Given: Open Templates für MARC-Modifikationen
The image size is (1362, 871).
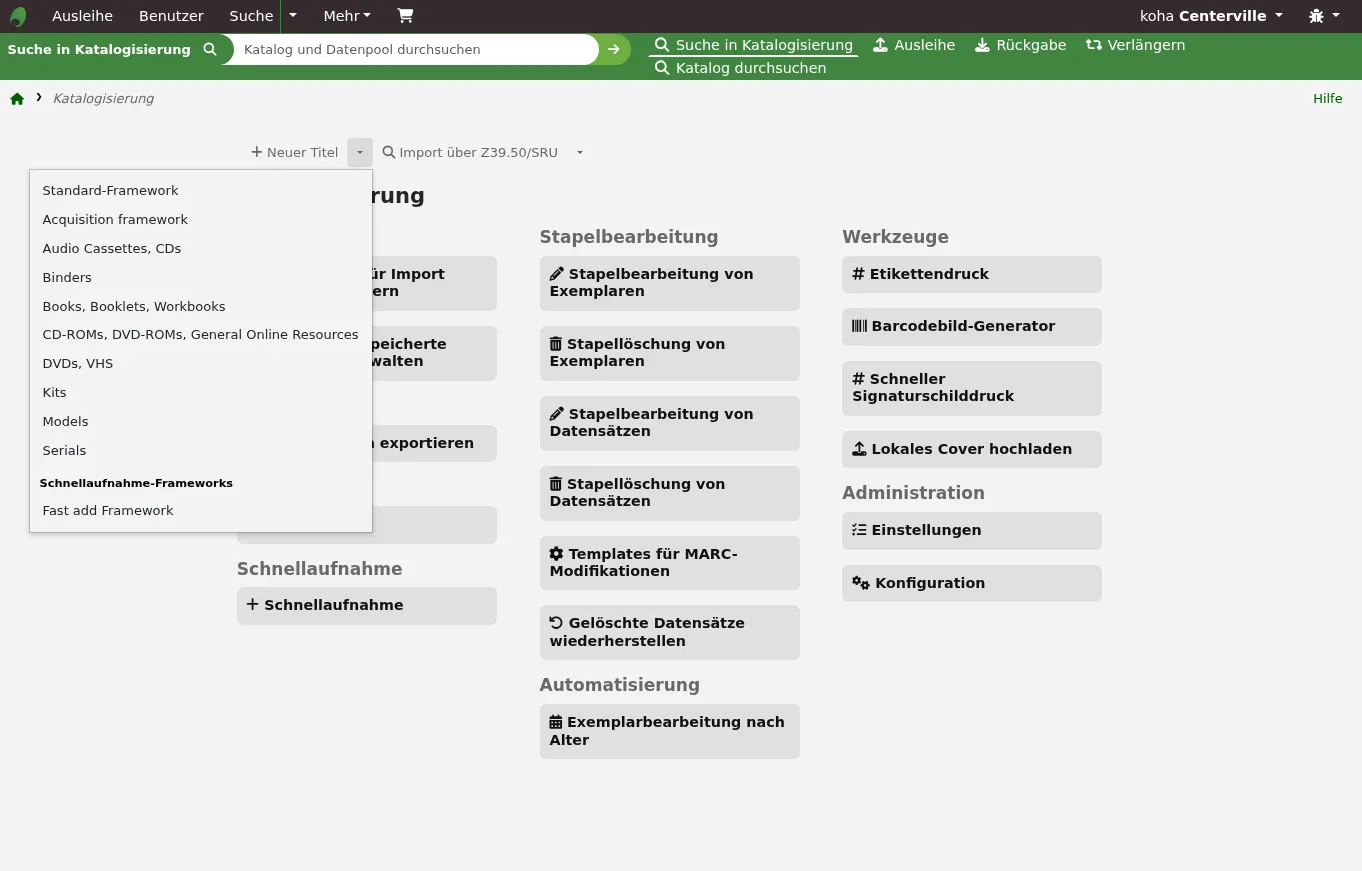Looking at the screenshot, I should [x=670, y=563].
